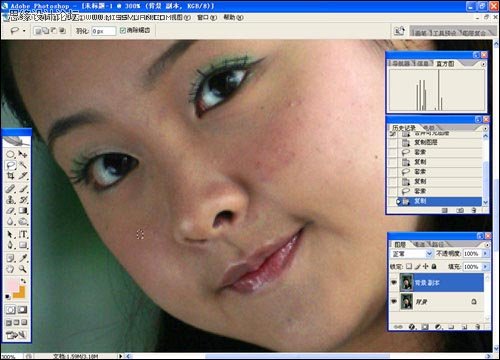The height and width of the screenshot is (360, 500).
Task: Select the Lasso tool in the toolbox
Action: [x=11, y=165]
